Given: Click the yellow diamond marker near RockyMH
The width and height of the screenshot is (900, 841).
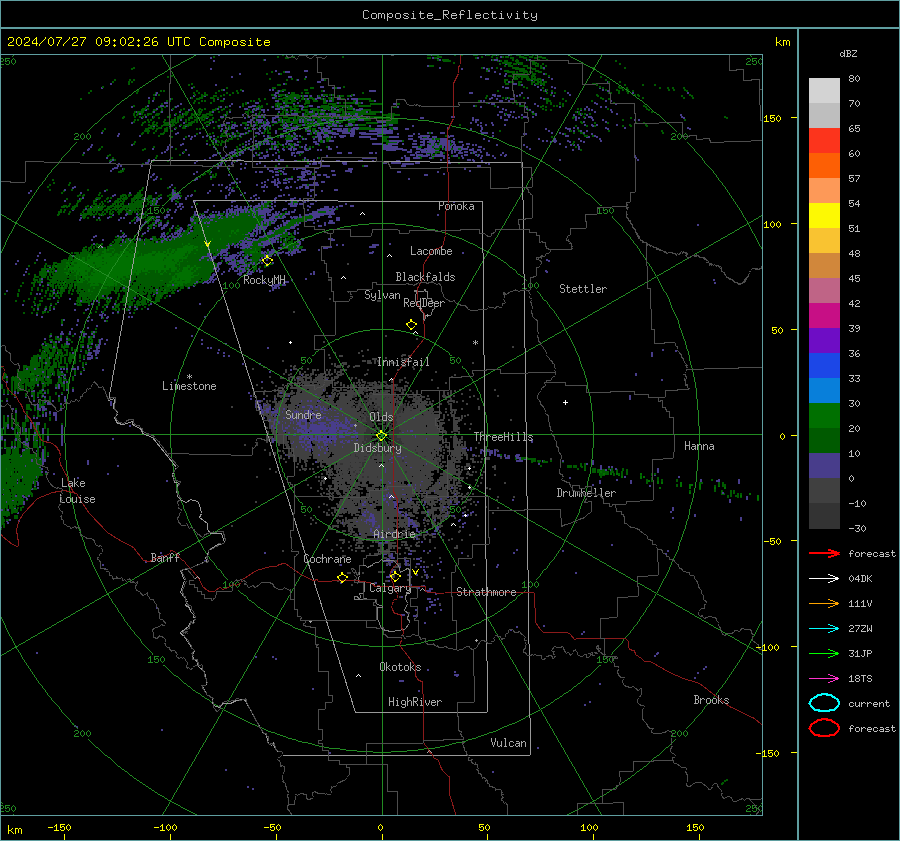Looking at the screenshot, I should tap(267, 261).
